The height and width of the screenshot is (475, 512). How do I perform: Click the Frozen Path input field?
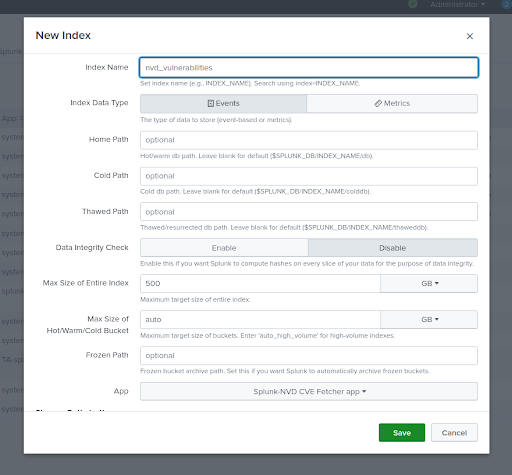coord(309,355)
